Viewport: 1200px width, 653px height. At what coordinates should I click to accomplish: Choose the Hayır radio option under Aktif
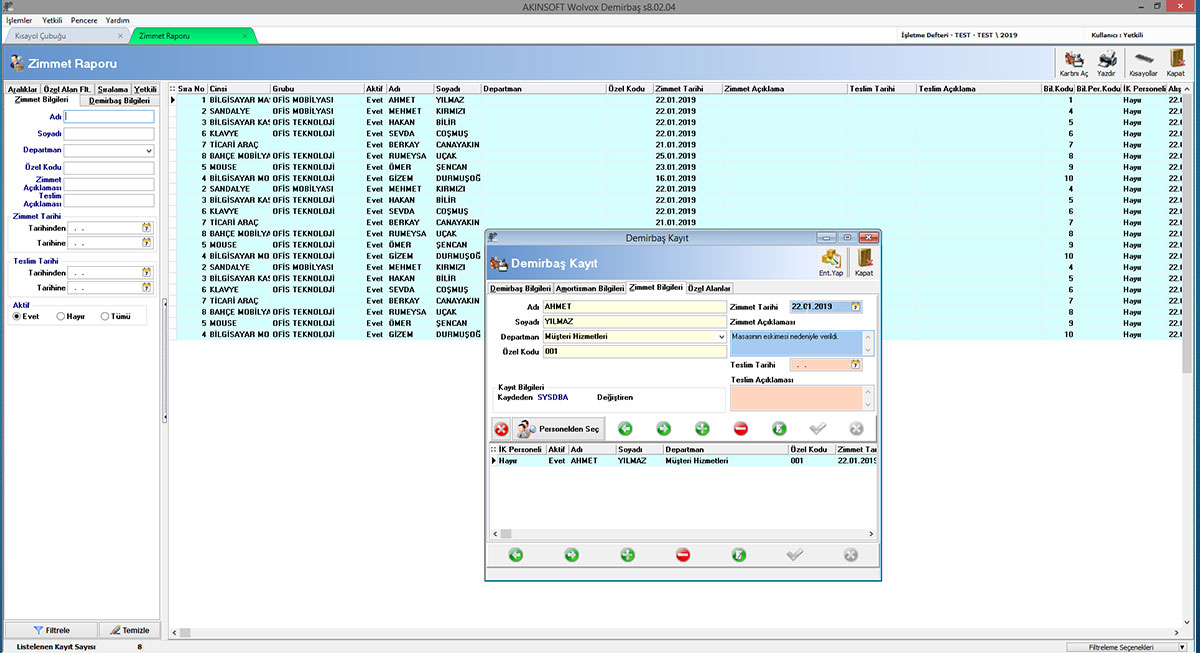click(x=61, y=316)
